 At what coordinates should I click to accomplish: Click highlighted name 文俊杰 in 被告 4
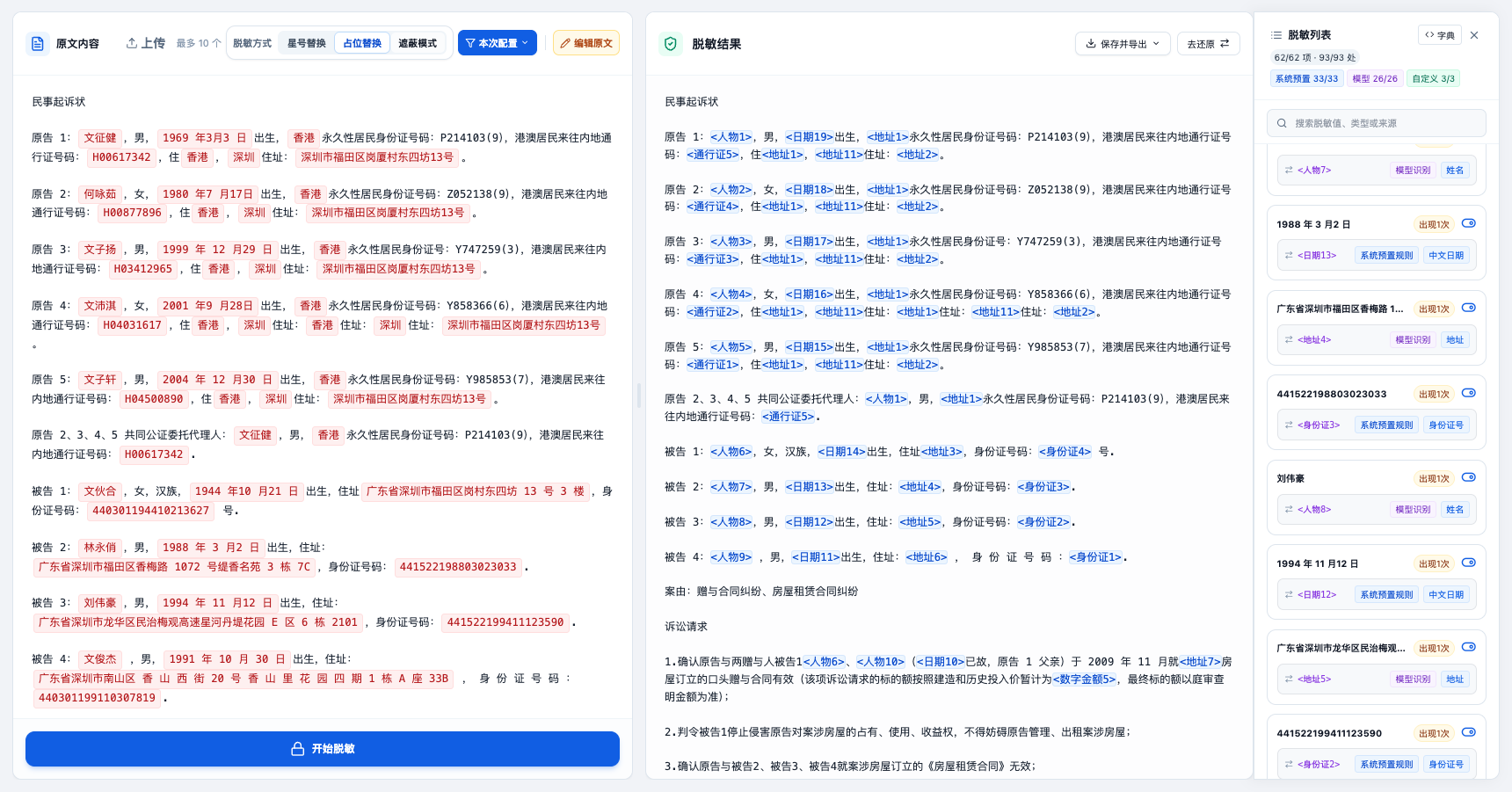tap(100, 659)
